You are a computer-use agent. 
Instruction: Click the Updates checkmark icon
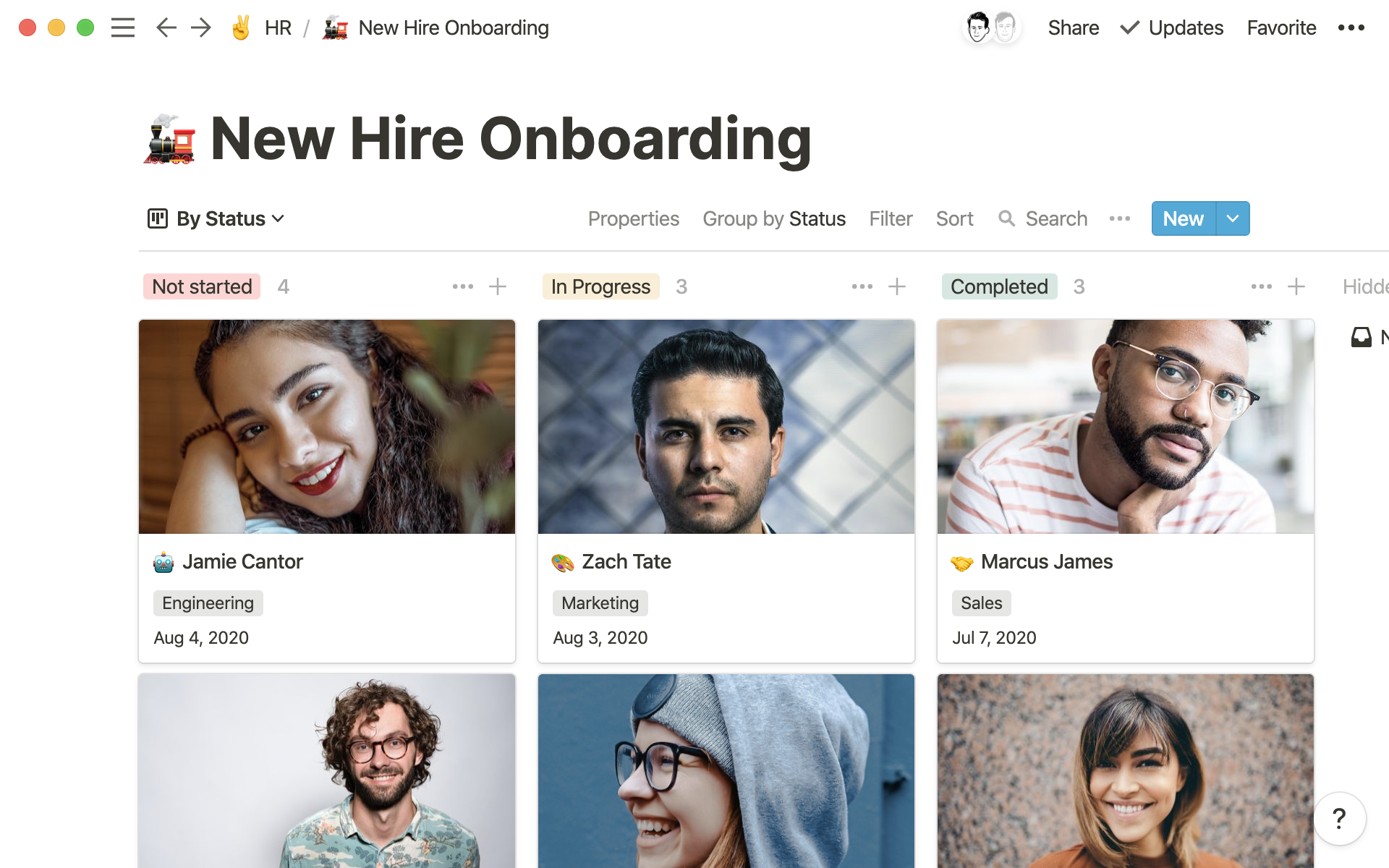point(1128,28)
